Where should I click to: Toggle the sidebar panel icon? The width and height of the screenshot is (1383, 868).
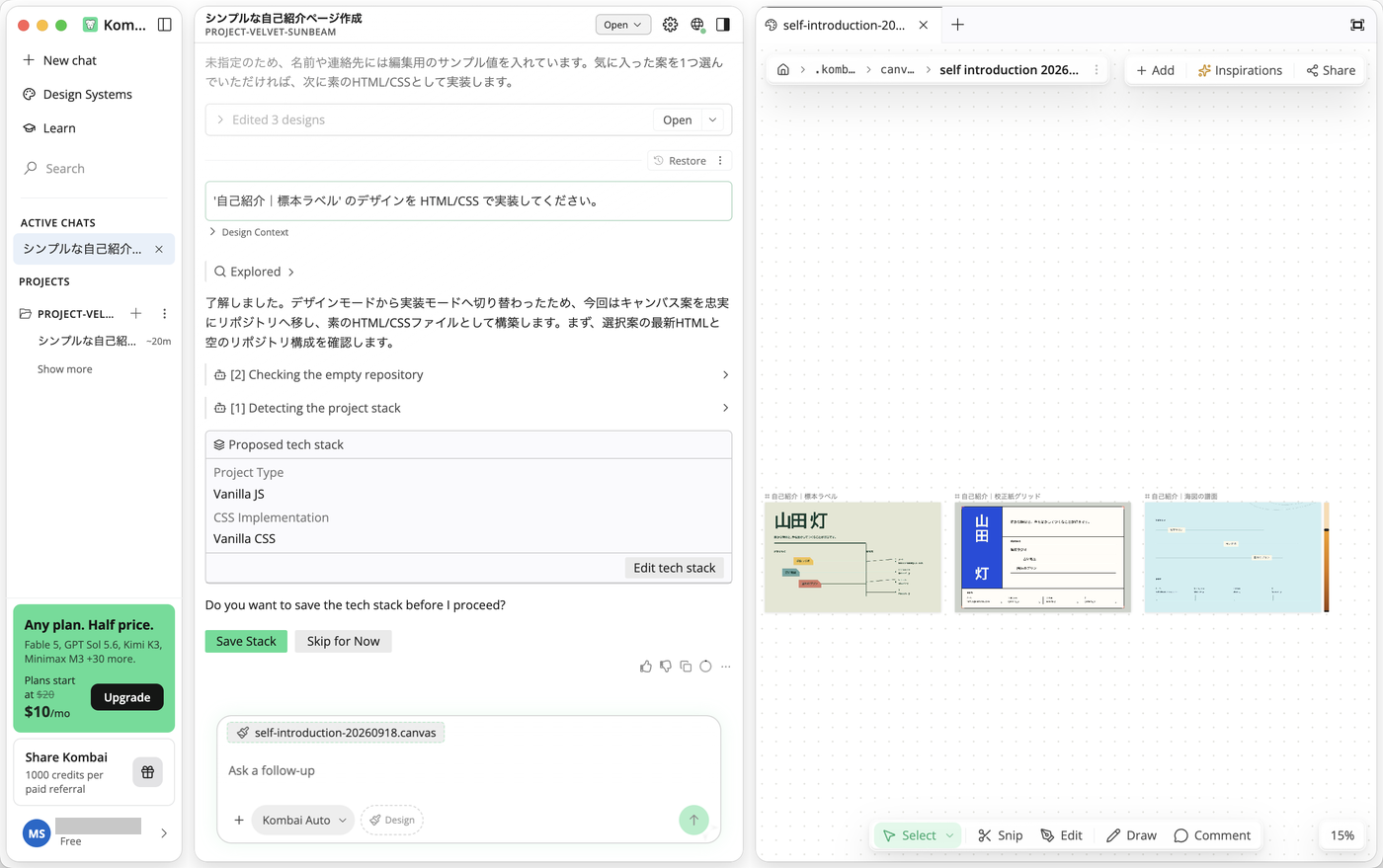point(165,25)
